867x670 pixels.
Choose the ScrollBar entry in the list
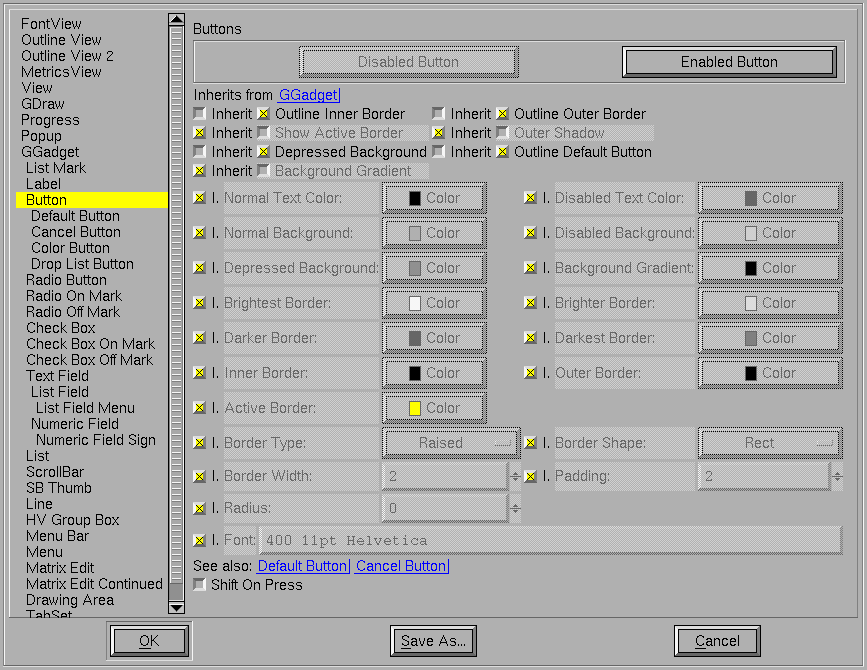[x=55, y=472]
